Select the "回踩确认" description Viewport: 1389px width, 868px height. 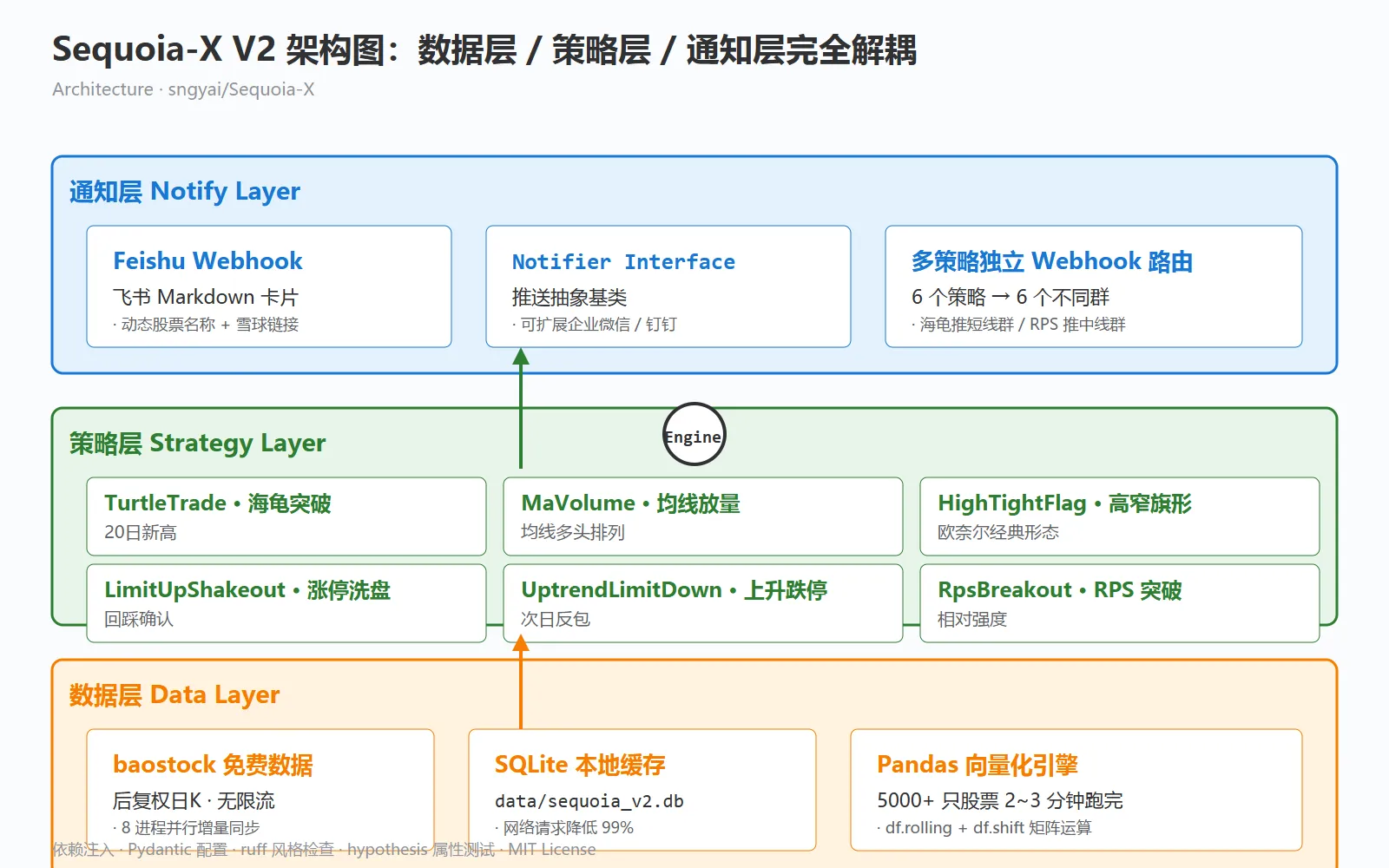coord(139,619)
